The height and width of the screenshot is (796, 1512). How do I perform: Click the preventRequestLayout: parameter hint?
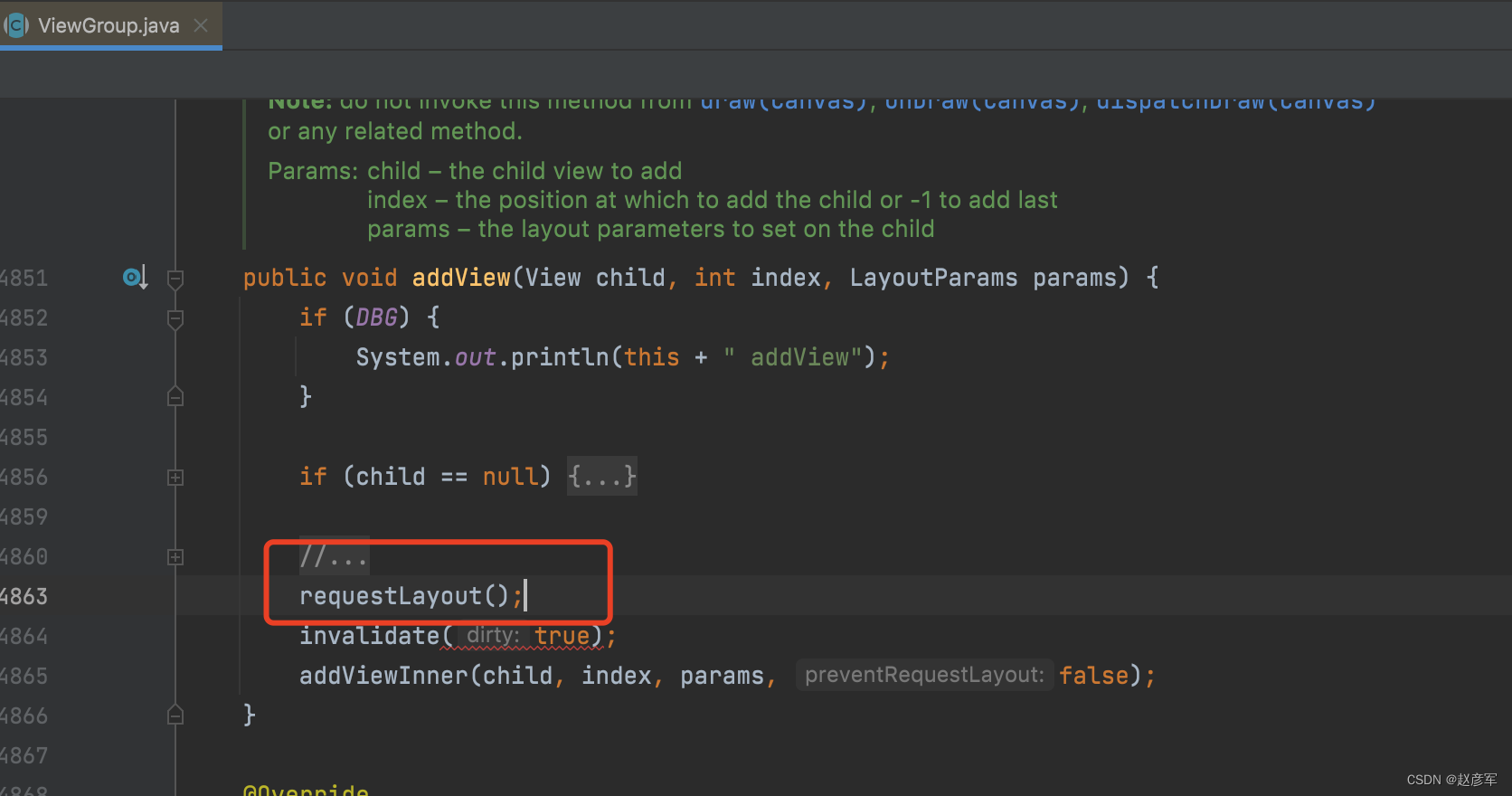924,675
